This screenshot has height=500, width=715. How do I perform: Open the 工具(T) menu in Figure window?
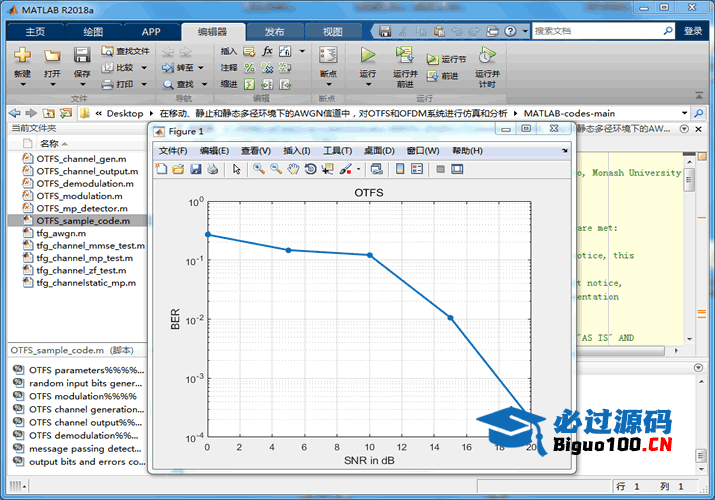[337, 151]
